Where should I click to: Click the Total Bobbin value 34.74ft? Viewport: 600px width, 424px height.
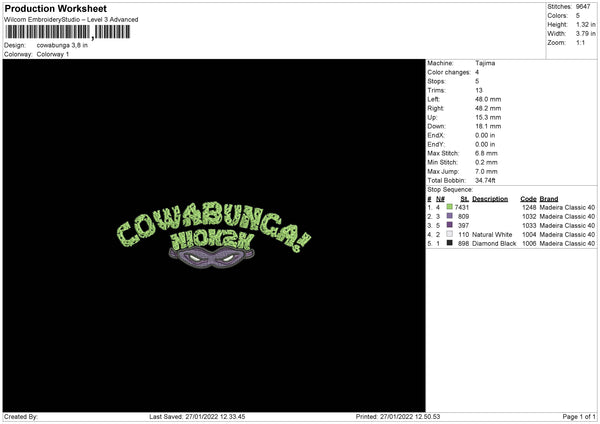[x=485, y=180]
